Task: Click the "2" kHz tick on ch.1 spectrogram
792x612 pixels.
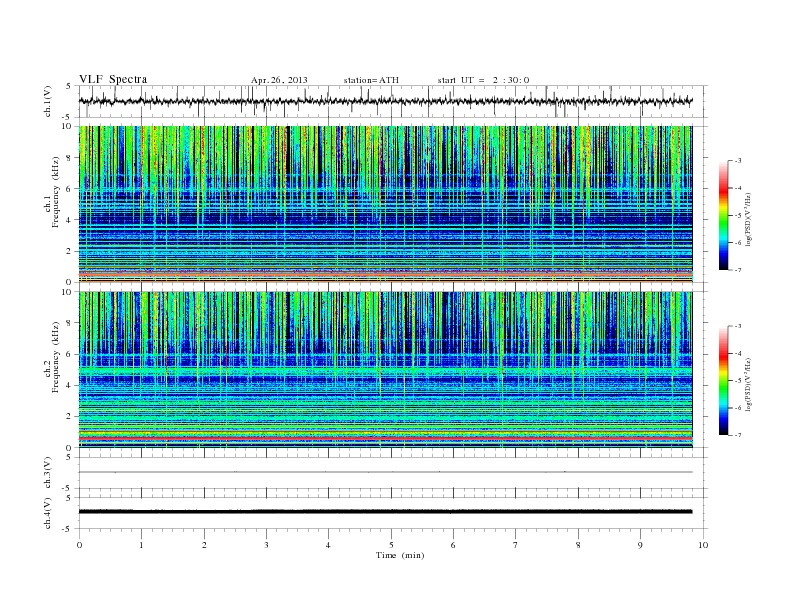Action: pyautogui.click(x=69, y=251)
